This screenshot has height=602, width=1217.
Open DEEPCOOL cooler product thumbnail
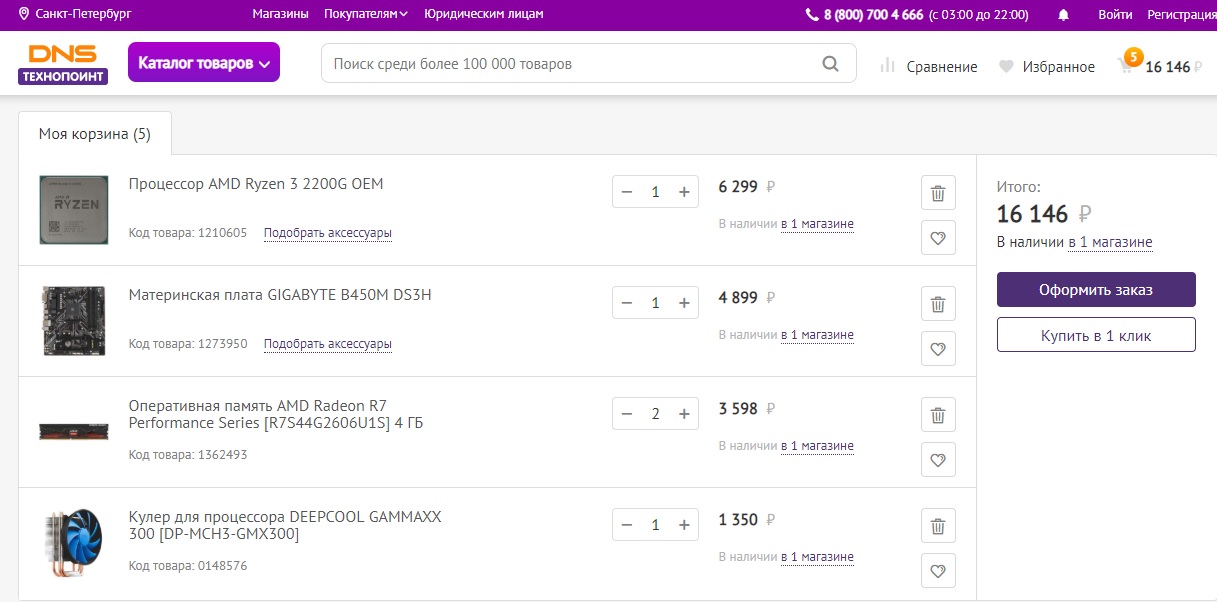click(73, 543)
